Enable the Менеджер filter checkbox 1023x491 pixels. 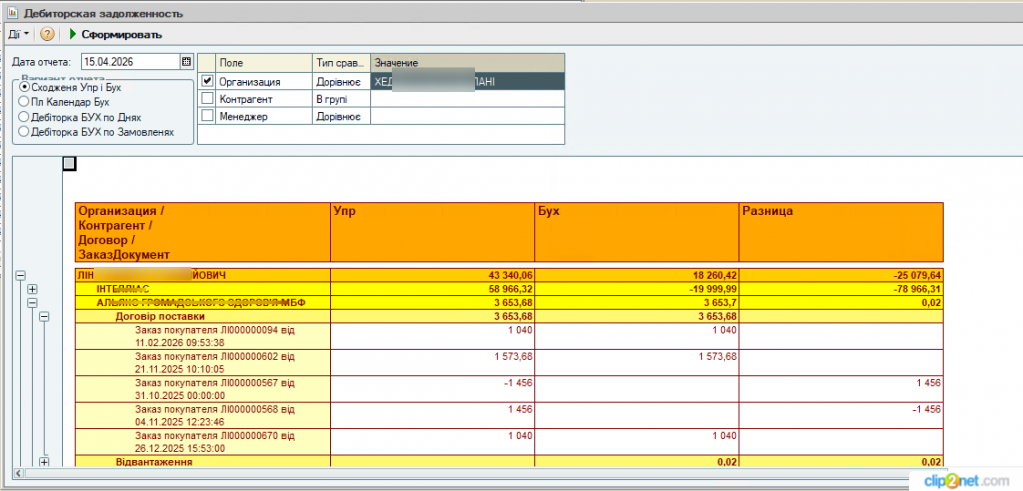207,115
